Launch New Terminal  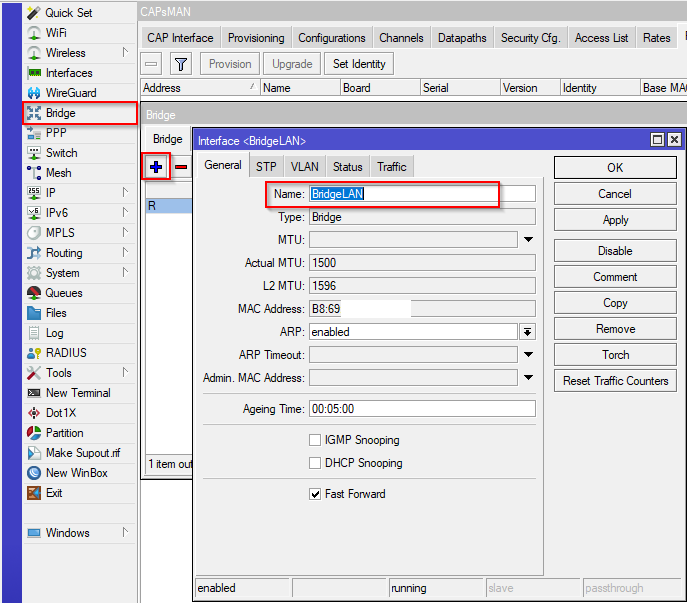point(78,393)
